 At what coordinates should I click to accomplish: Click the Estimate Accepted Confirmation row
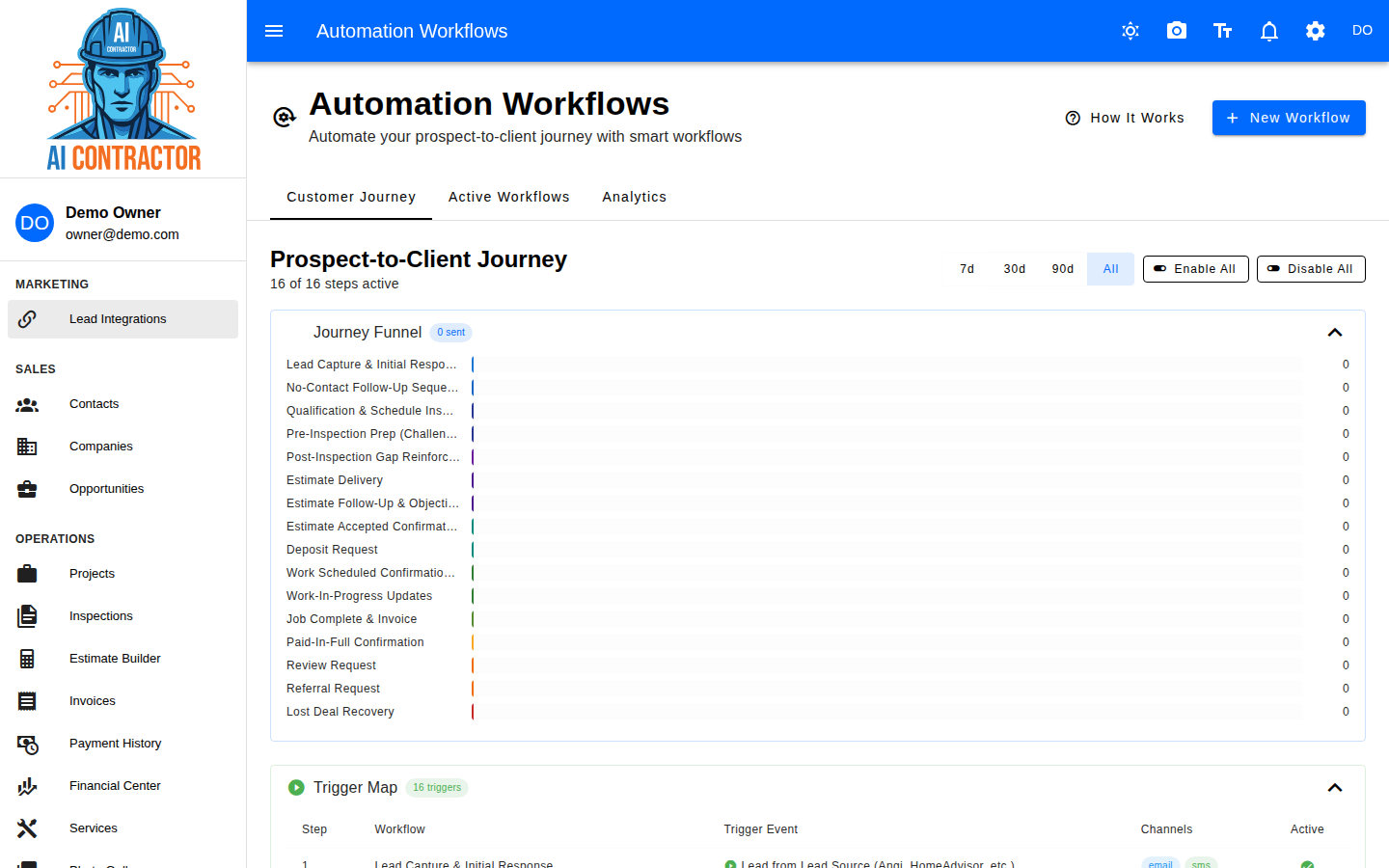(x=818, y=527)
